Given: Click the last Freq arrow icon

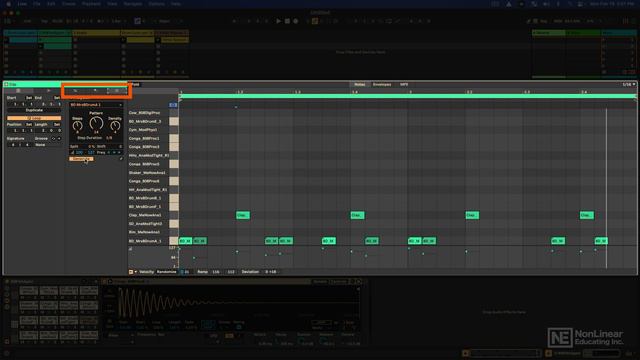Looking at the screenshot, I should (x=120, y=152).
